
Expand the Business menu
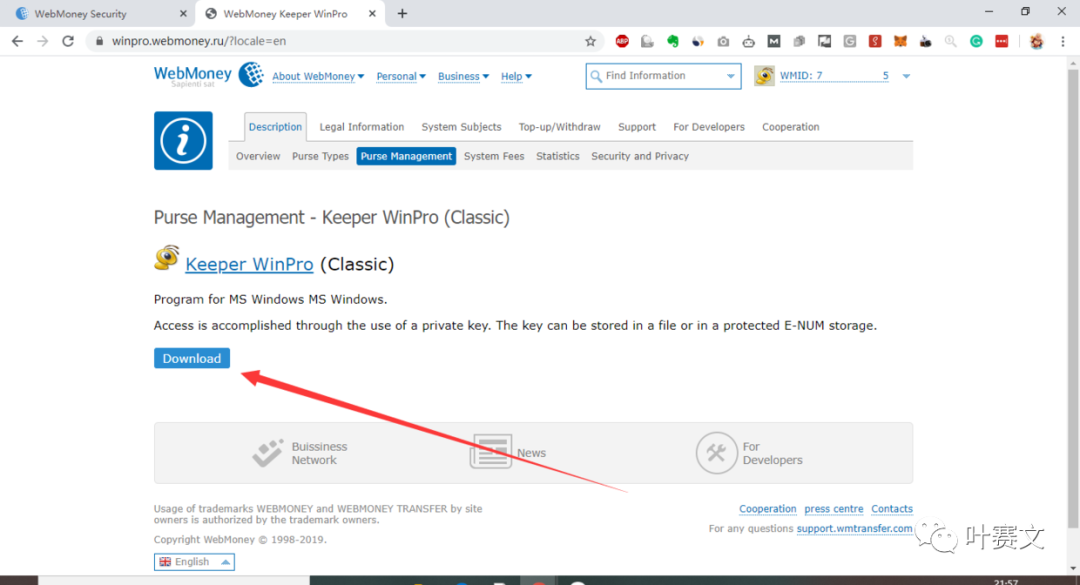tap(464, 76)
